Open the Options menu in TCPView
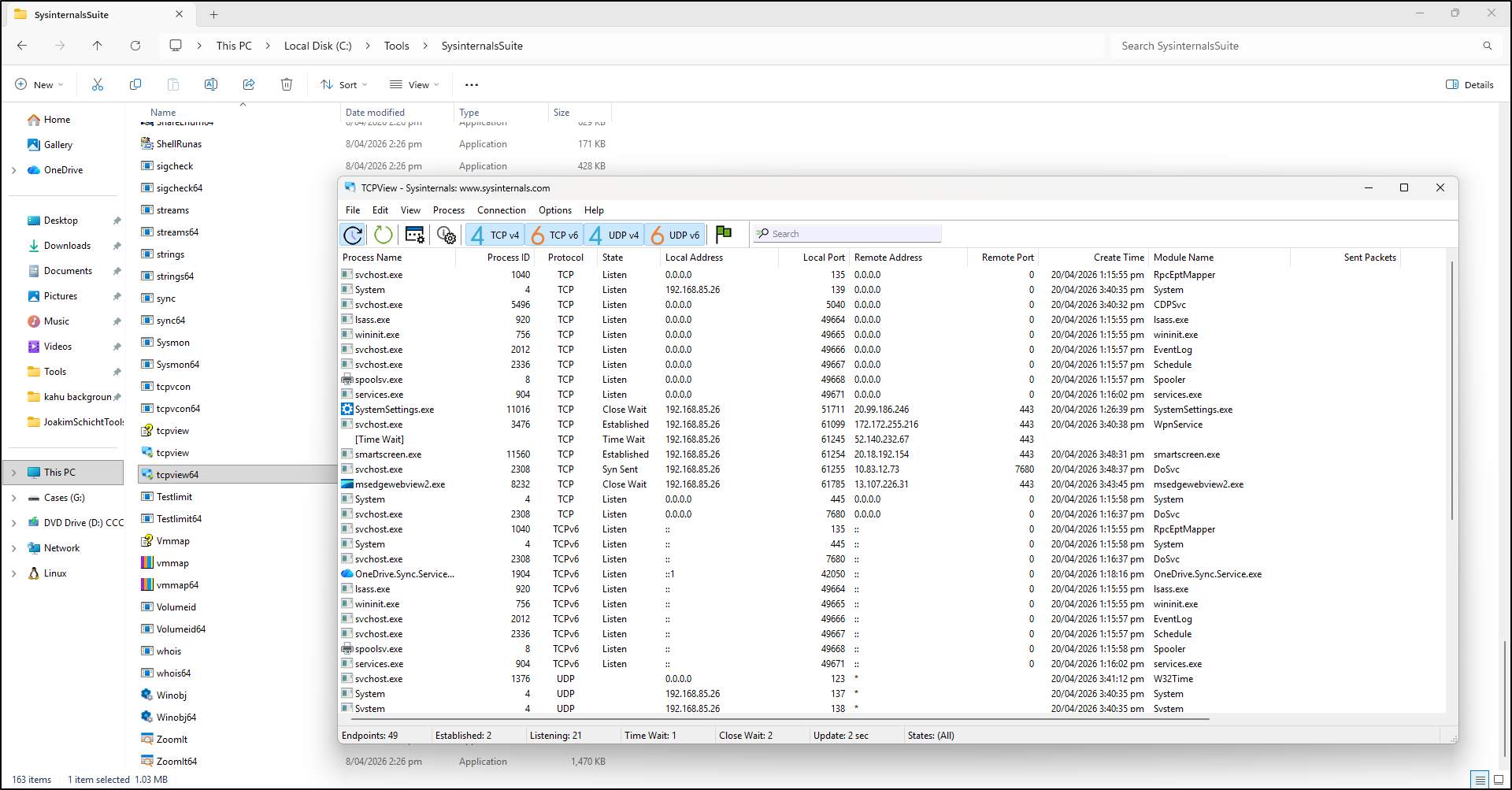This screenshot has width=1512, height=790. 555,210
